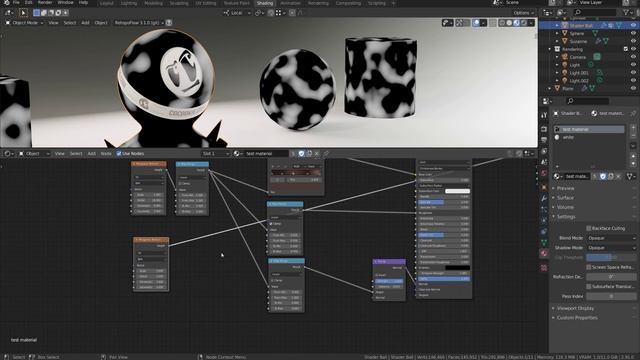This screenshot has width=640, height=360.
Task: Click the Subsurface Color white swatch on node
Action: tap(457, 191)
